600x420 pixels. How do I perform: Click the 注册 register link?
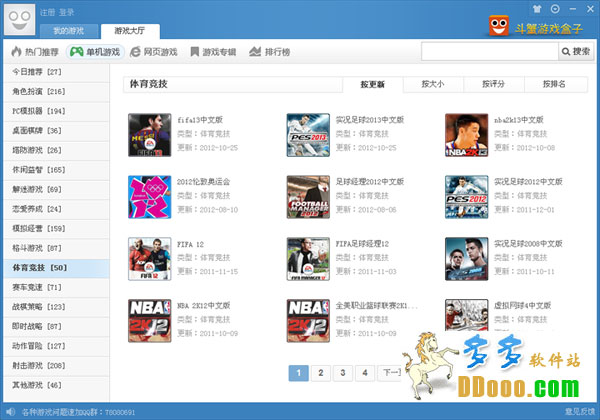pos(48,13)
